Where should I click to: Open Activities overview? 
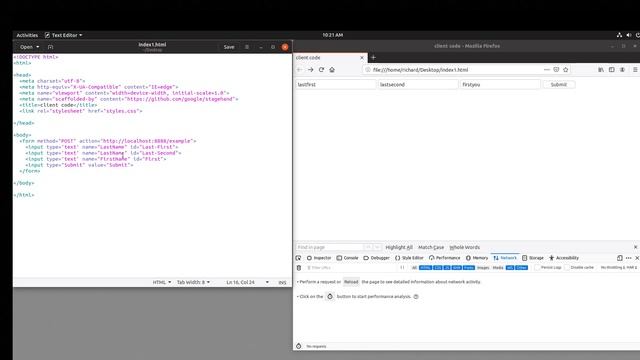point(27,35)
